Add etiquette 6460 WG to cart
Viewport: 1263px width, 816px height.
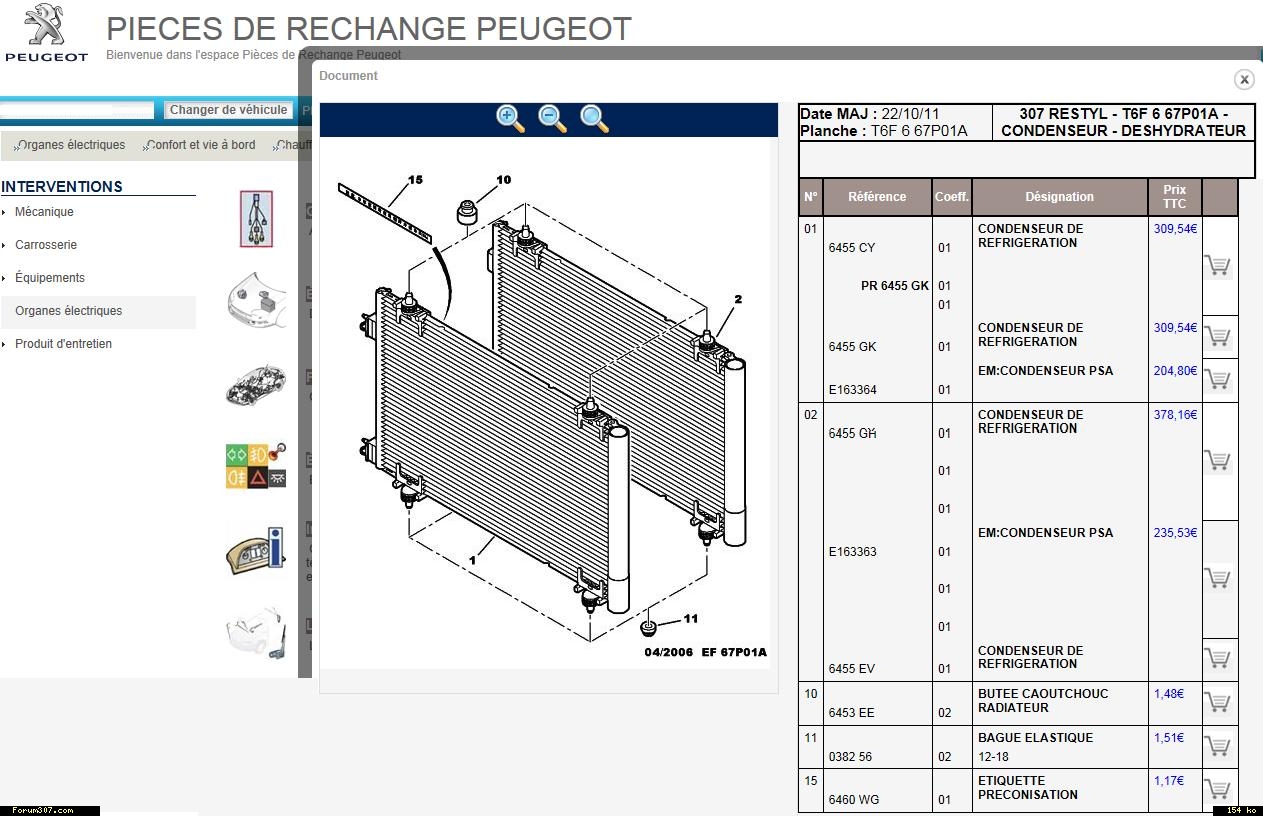click(1217, 789)
